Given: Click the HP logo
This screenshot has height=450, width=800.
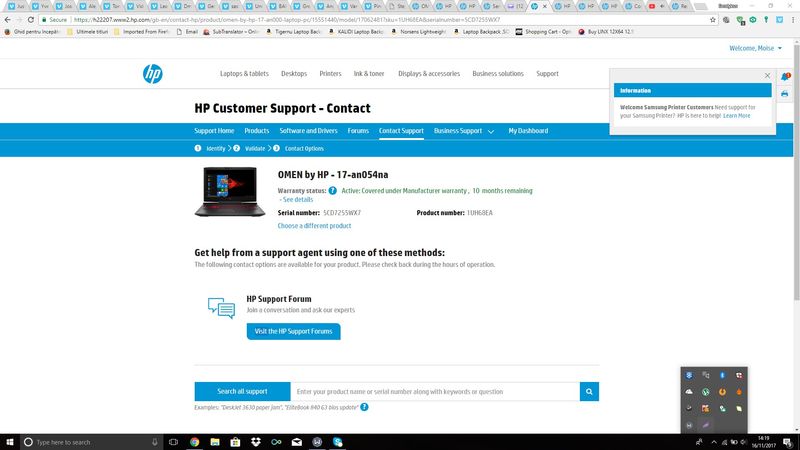Looking at the screenshot, I should [153, 74].
